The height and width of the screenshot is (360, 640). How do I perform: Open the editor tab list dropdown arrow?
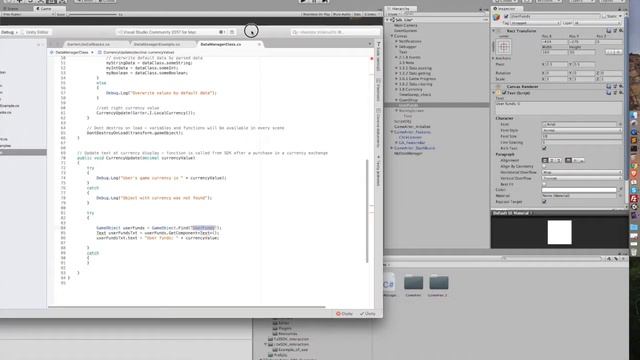pos(370,44)
